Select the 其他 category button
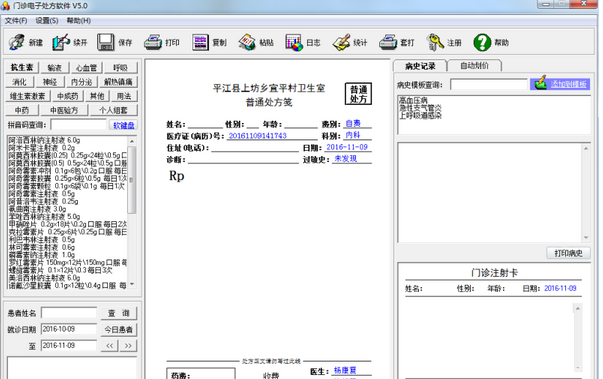The image size is (603, 379). click(x=97, y=96)
